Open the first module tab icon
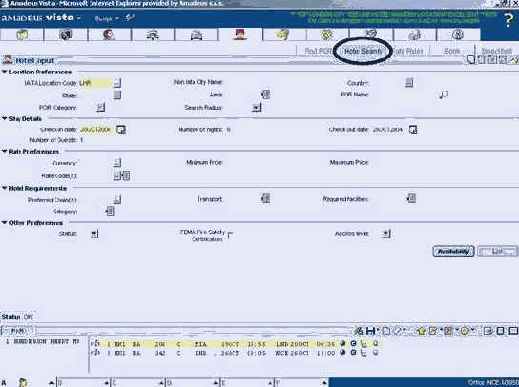Image resolution: width=519 pixels, height=387 pixels. (22, 35)
